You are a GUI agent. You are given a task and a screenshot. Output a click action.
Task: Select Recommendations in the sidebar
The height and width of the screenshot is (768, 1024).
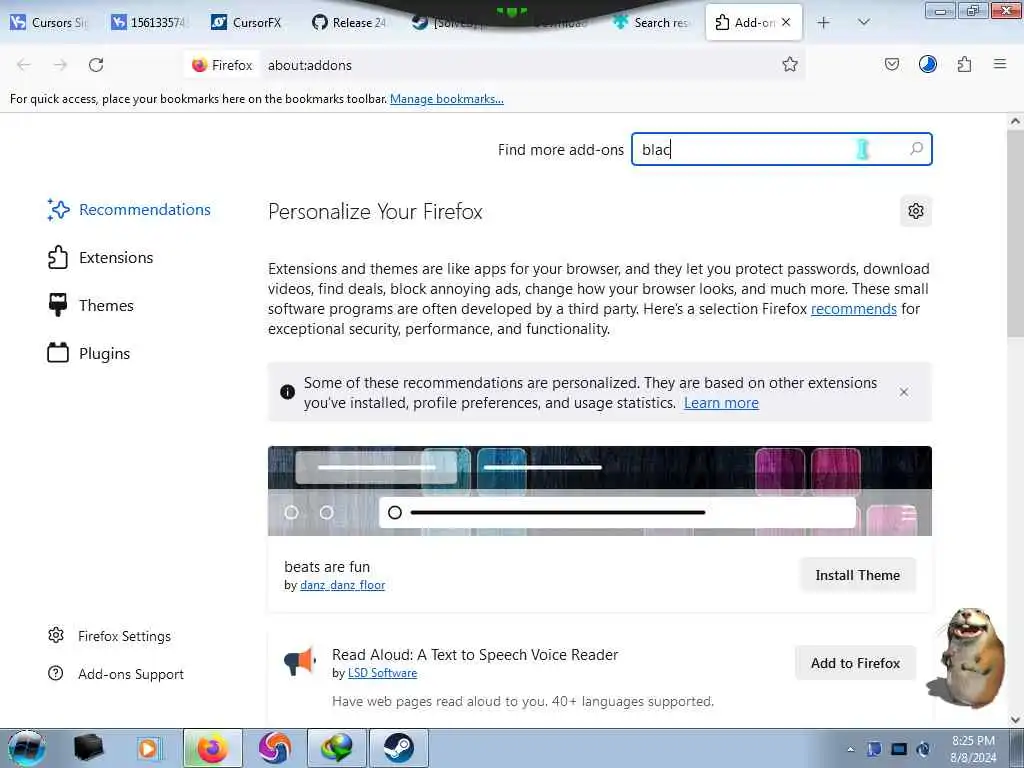tap(129, 210)
